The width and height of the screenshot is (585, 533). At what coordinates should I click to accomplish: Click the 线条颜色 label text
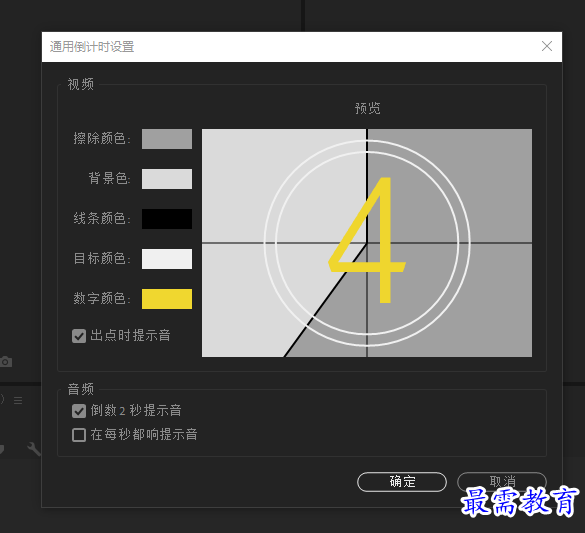pos(102,218)
